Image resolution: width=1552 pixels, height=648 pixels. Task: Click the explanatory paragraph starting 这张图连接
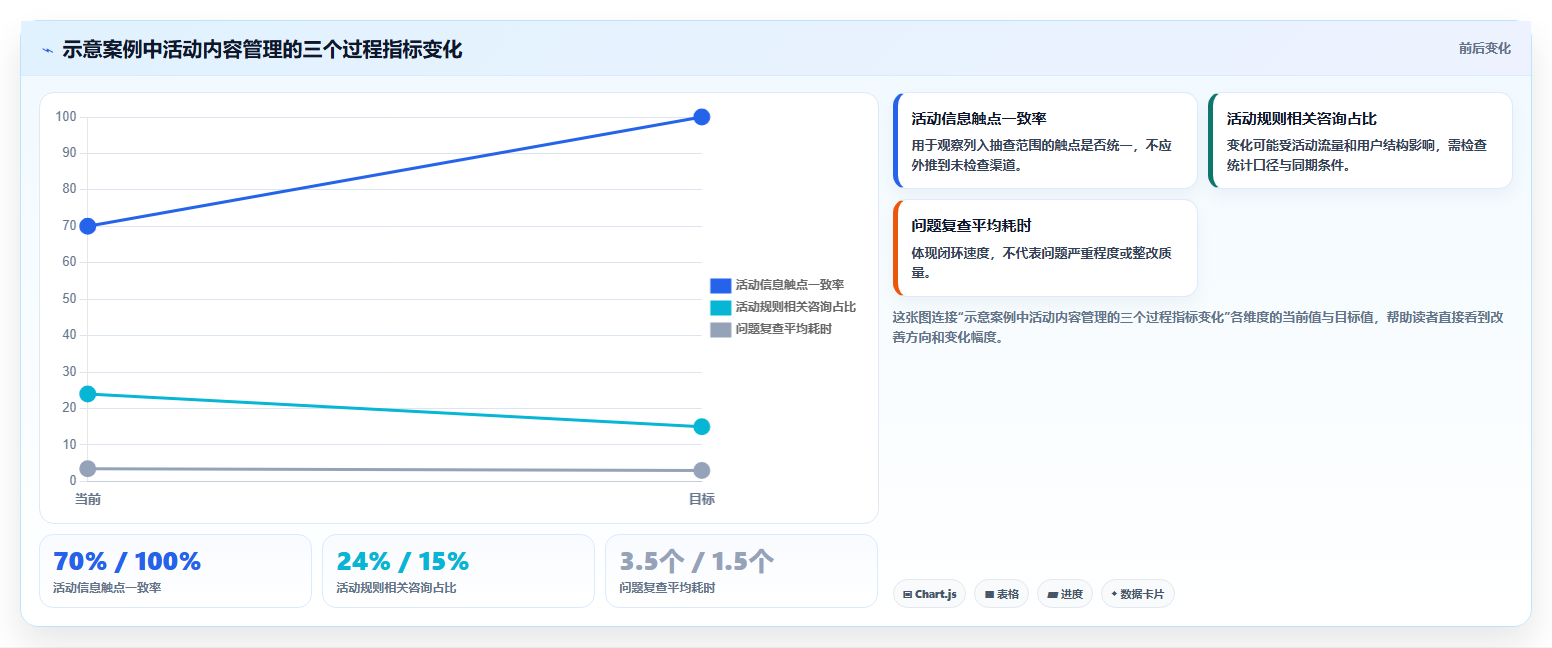pos(1199,327)
